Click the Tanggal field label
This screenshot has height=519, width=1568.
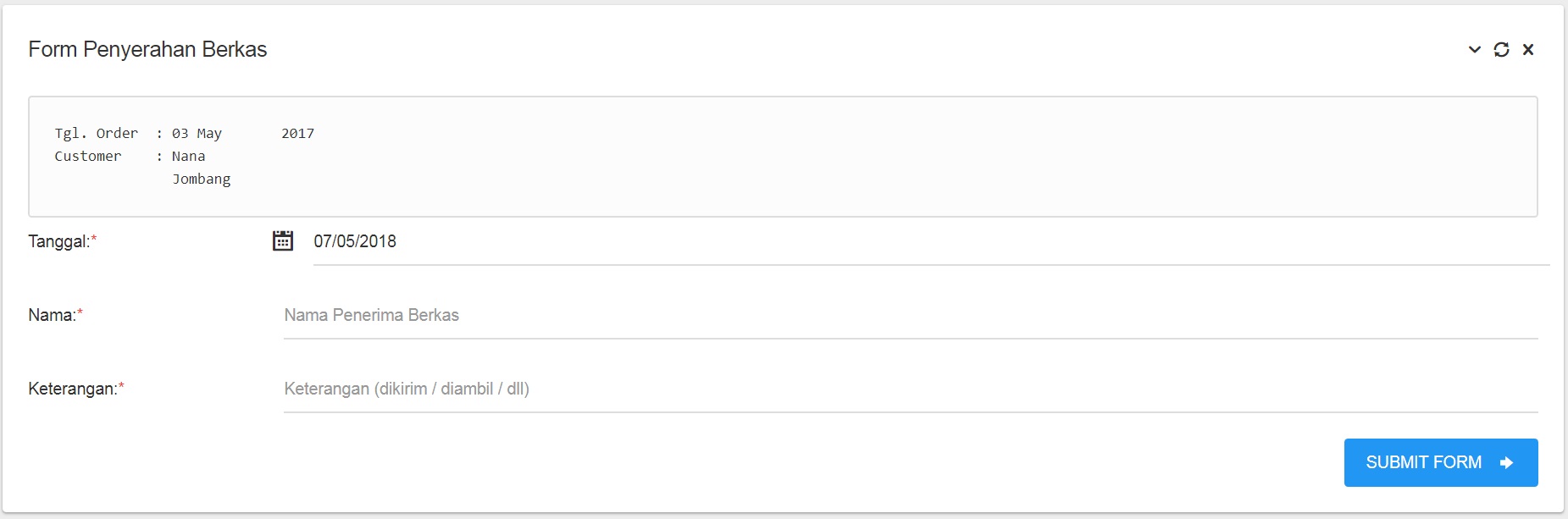click(x=58, y=241)
